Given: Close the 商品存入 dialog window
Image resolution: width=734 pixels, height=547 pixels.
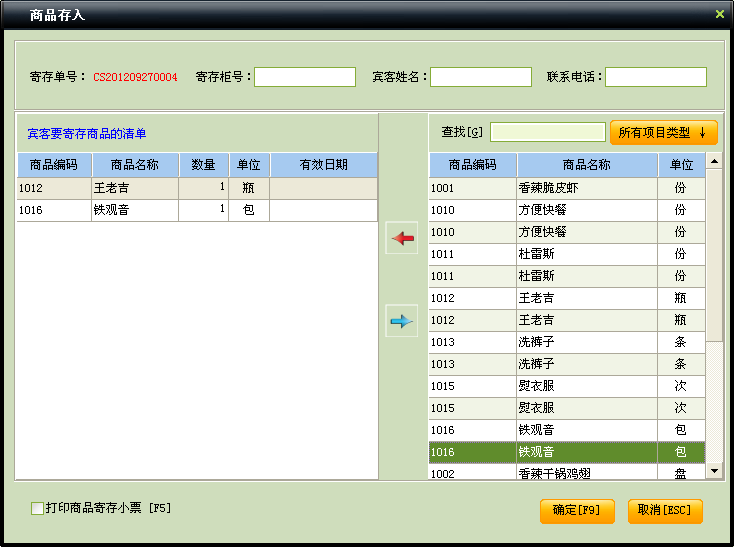Looking at the screenshot, I should click(x=719, y=14).
